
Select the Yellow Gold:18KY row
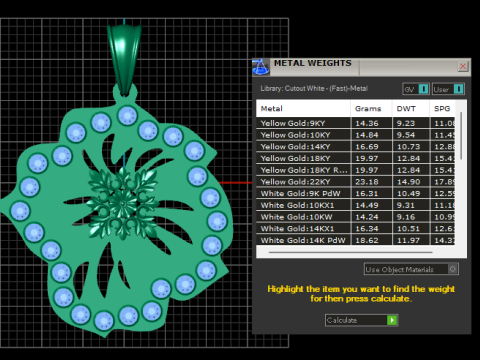(356, 158)
